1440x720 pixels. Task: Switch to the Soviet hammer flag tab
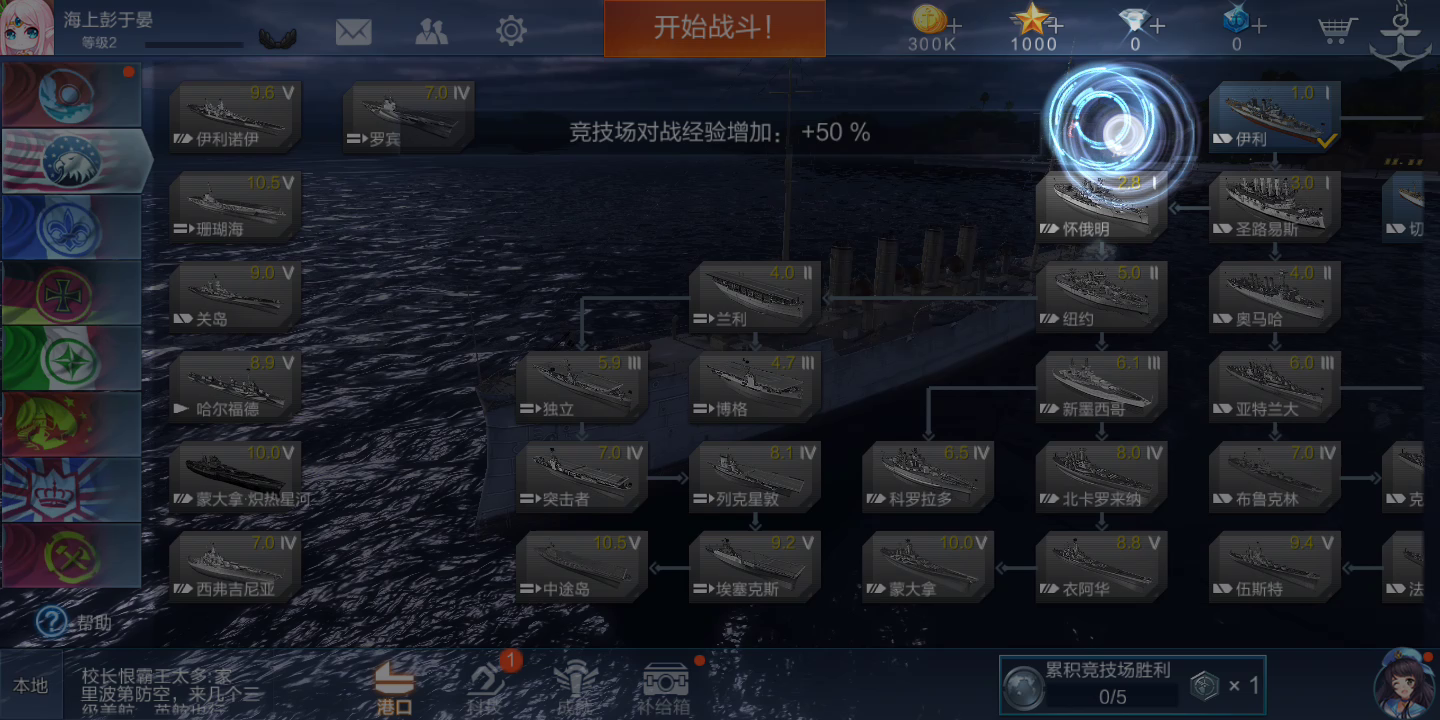pyautogui.click(x=70, y=555)
